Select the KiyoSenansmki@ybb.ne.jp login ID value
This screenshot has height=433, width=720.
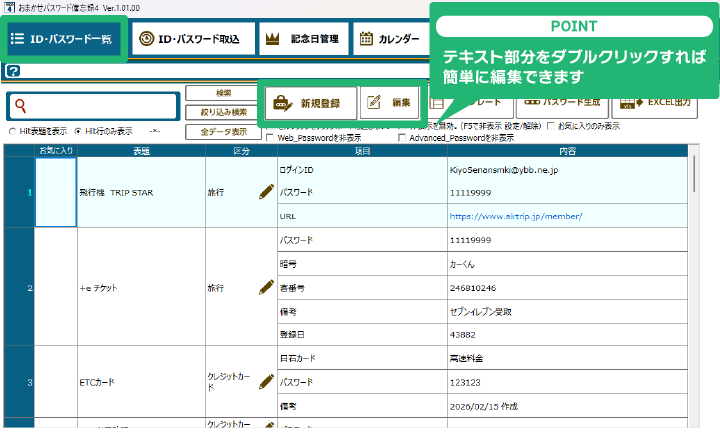pyautogui.click(x=568, y=170)
